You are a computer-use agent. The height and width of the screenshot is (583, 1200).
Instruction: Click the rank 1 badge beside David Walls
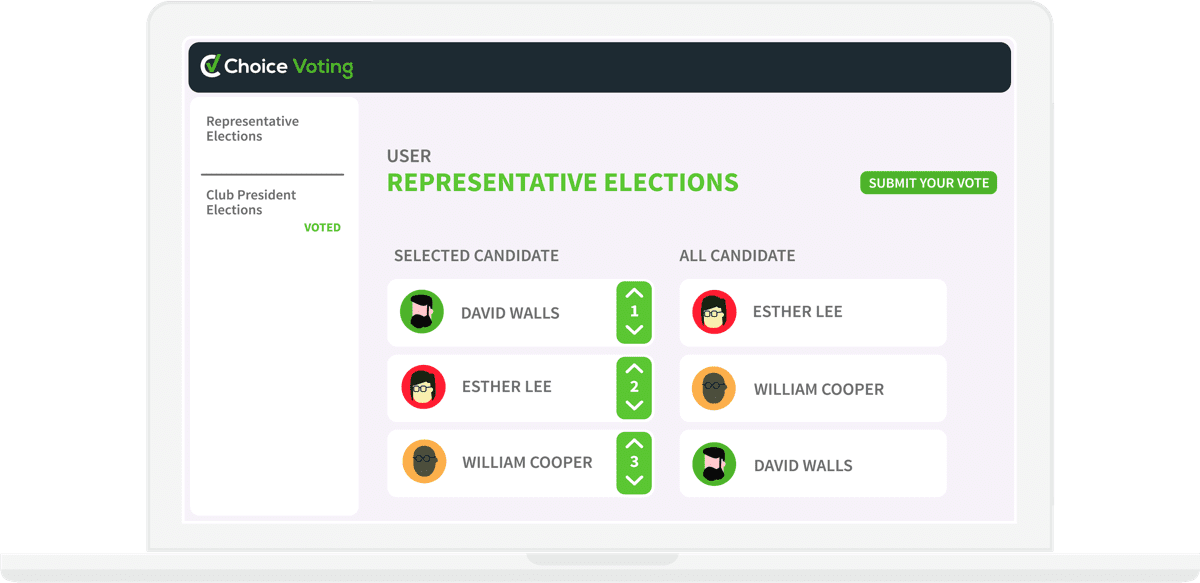[633, 312]
